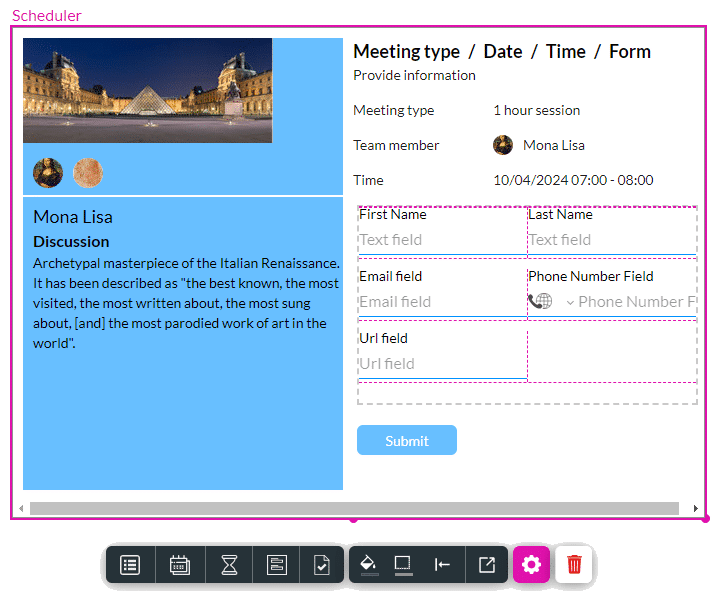Click the list layout icon in toolbar
This screenshot has height=596, width=714.
click(x=130, y=565)
